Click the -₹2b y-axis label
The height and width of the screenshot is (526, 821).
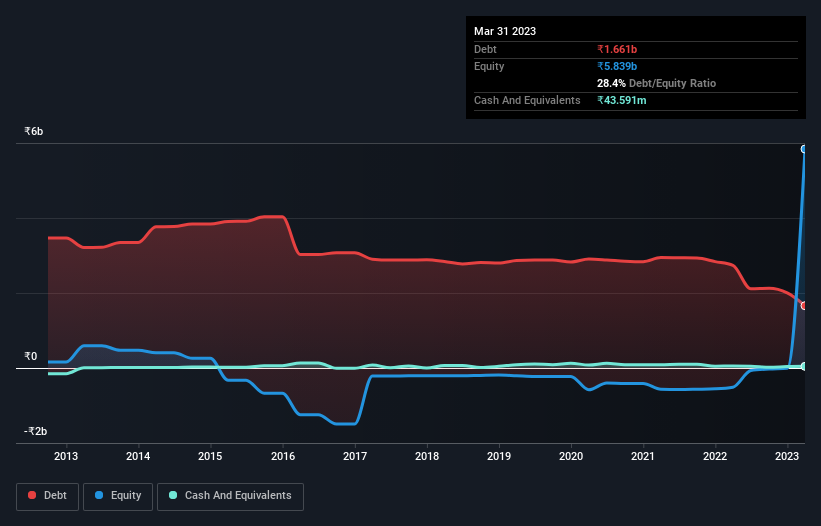click(35, 431)
